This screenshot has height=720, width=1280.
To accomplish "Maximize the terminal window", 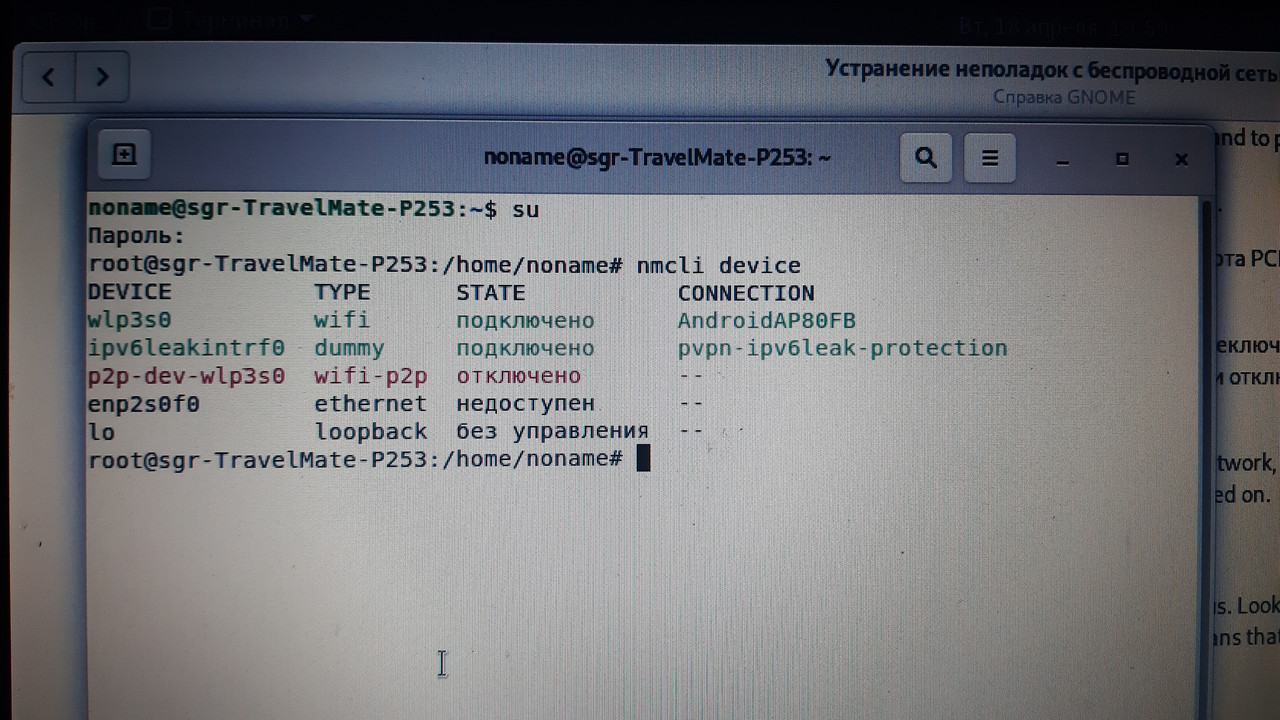I will (x=1122, y=159).
